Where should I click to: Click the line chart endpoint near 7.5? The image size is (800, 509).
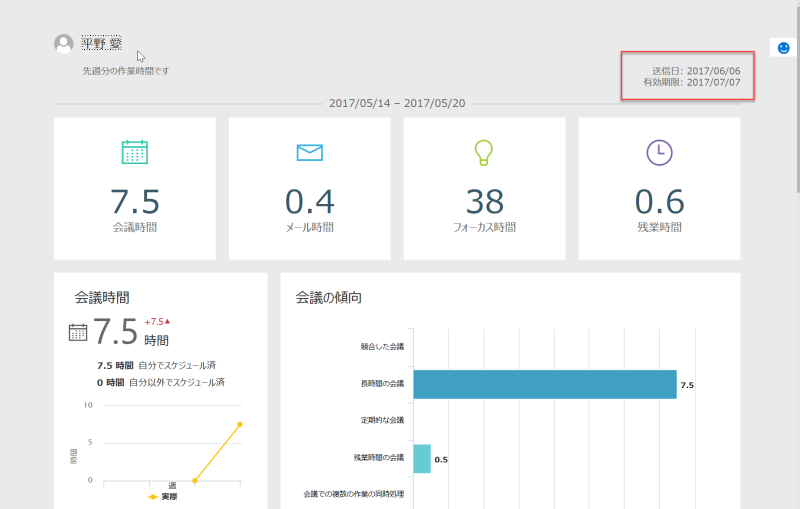240,424
